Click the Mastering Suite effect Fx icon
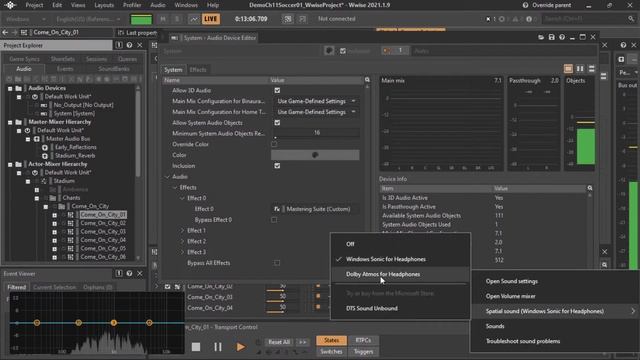This screenshot has height=360, width=640. 277,209
